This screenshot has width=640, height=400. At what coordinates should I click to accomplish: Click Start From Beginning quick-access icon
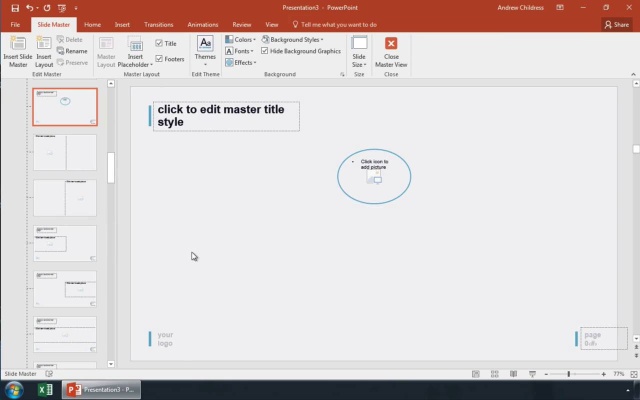point(62,8)
